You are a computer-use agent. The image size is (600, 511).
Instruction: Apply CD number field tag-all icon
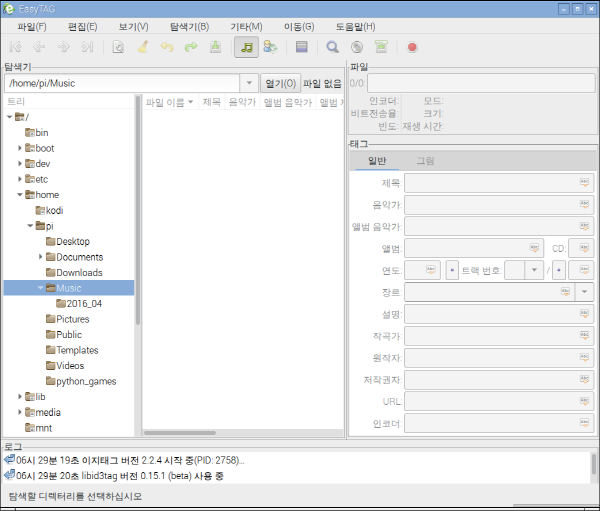pos(584,248)
